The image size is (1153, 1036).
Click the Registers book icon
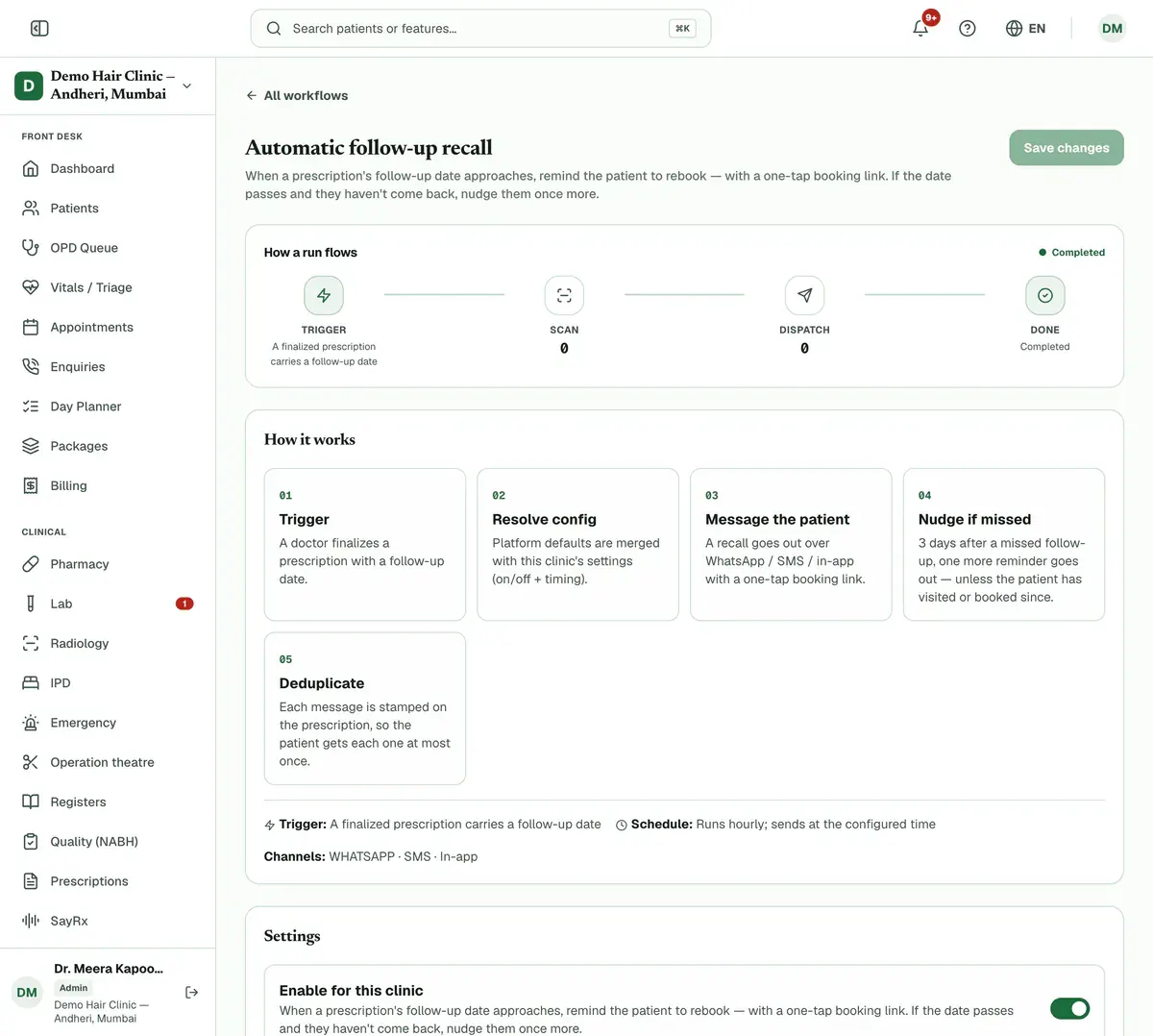pos(31,802)
